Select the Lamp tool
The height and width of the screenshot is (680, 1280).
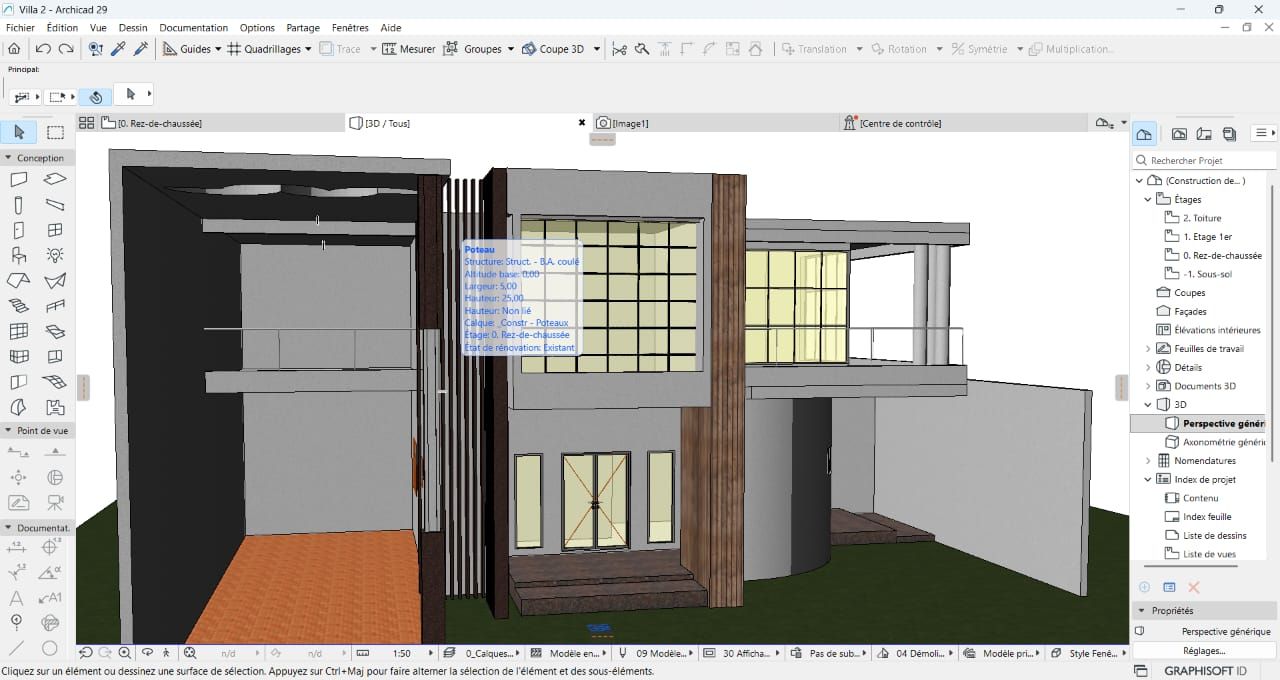coord(56,255)
